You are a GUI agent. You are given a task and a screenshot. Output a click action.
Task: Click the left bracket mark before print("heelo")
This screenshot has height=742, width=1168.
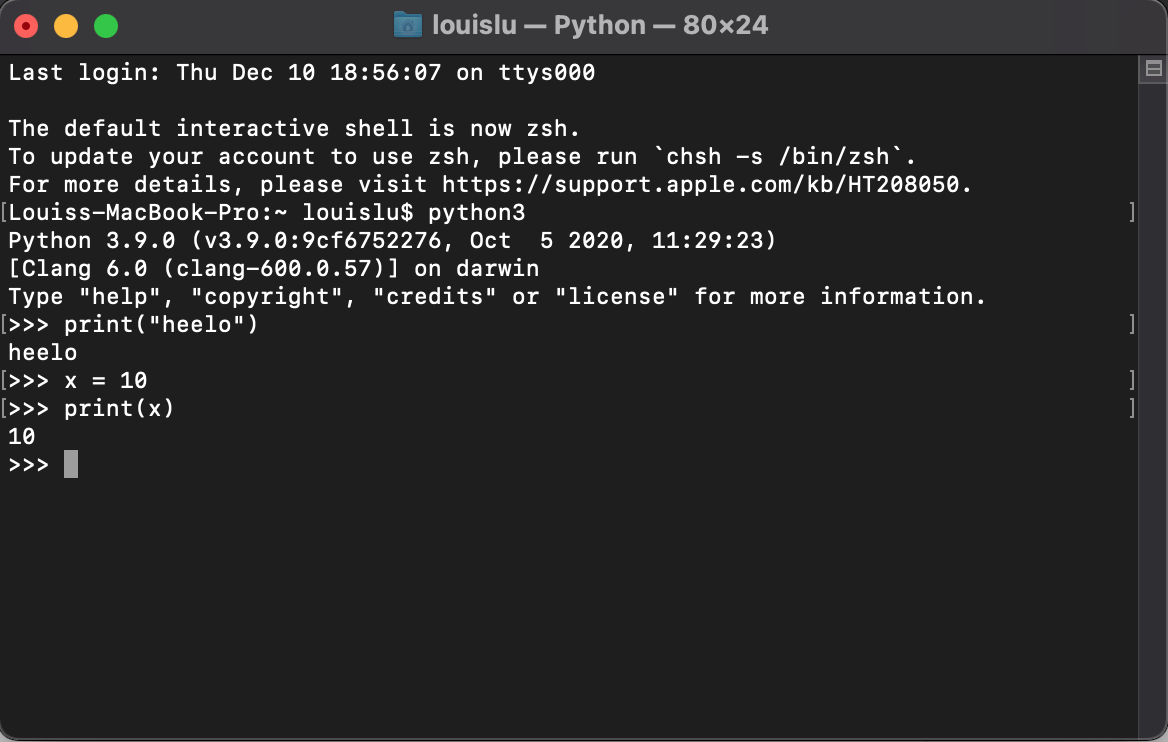click(4, 324)
